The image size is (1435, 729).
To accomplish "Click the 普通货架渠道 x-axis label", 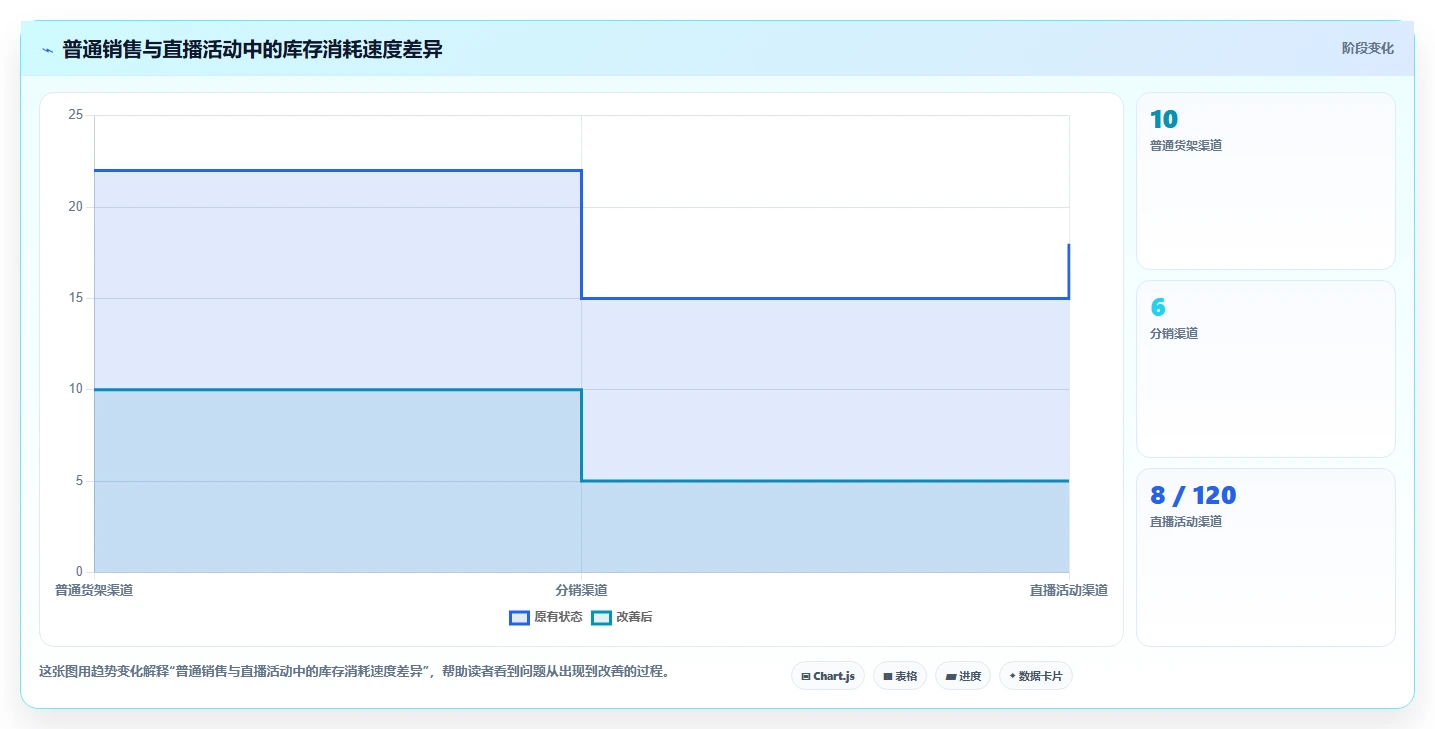I will [x=94, y=590].
